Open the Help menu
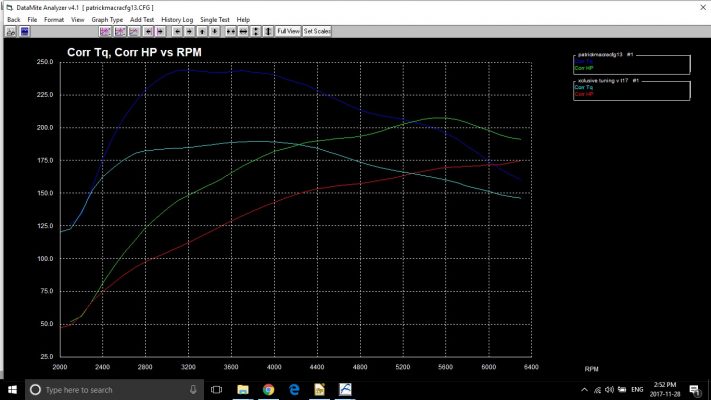 tap(243, 20)
